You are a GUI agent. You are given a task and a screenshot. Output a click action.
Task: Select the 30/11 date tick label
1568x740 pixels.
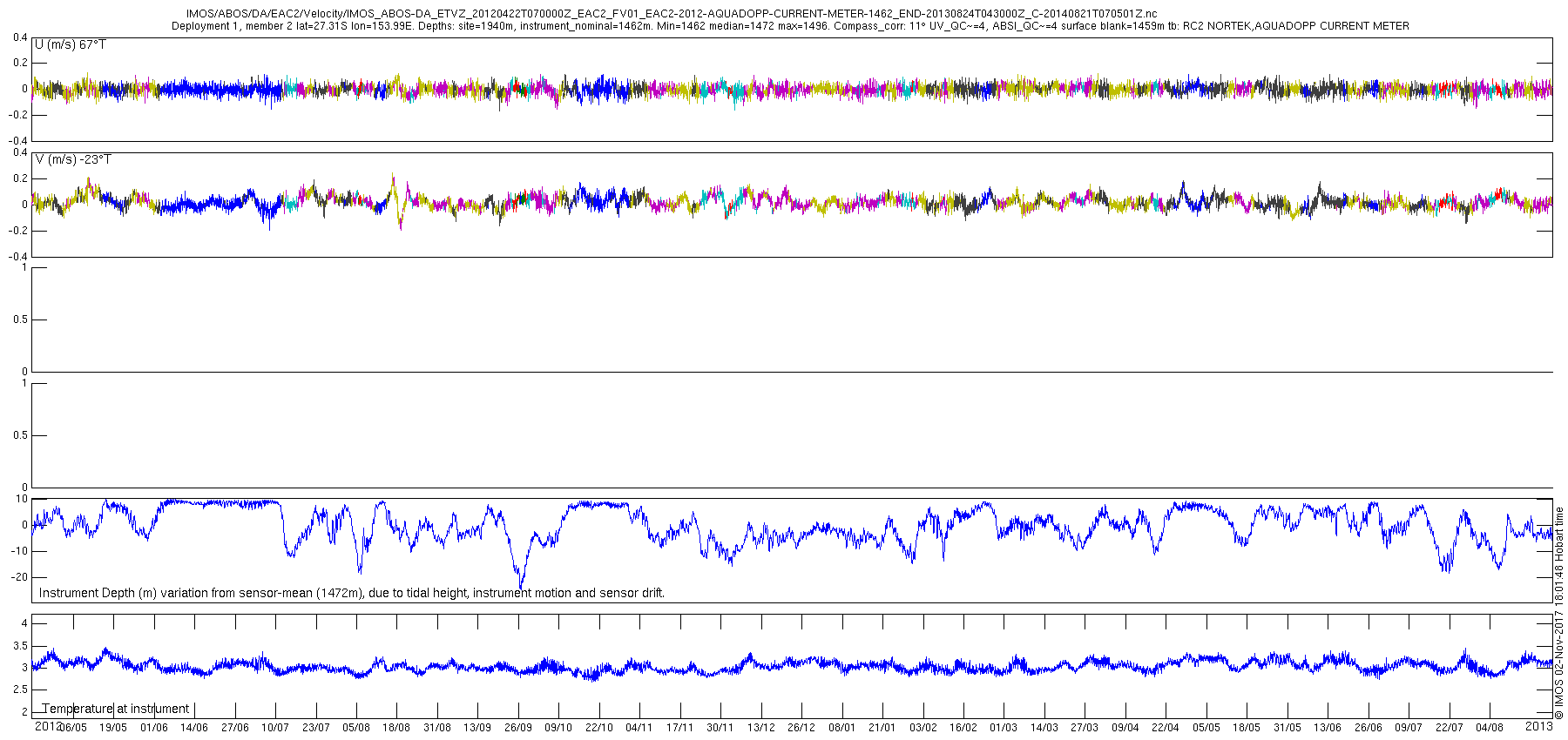click(x=720, y=728)
